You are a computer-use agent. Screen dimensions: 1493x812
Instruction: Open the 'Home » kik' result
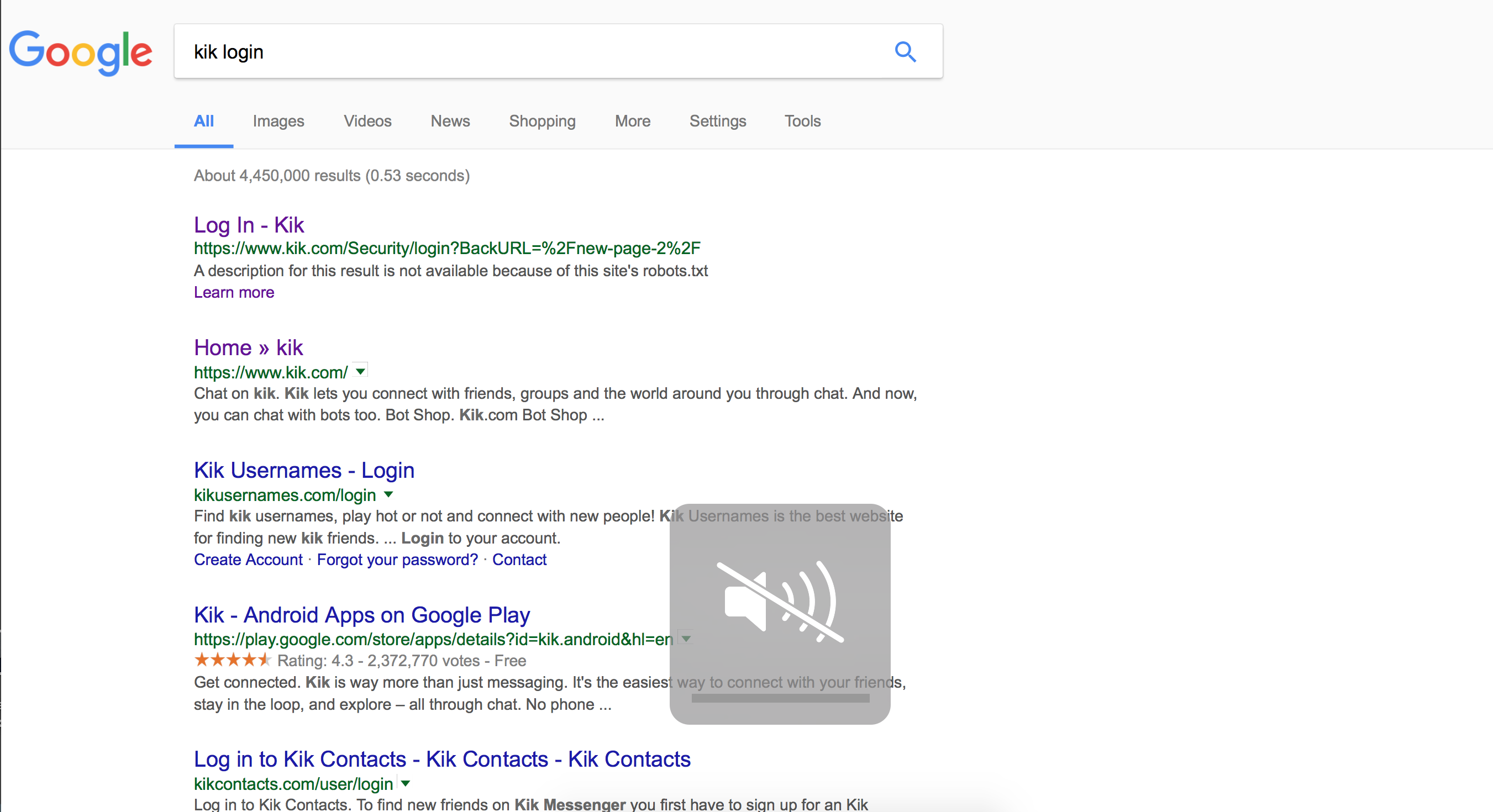click(248, 348)
